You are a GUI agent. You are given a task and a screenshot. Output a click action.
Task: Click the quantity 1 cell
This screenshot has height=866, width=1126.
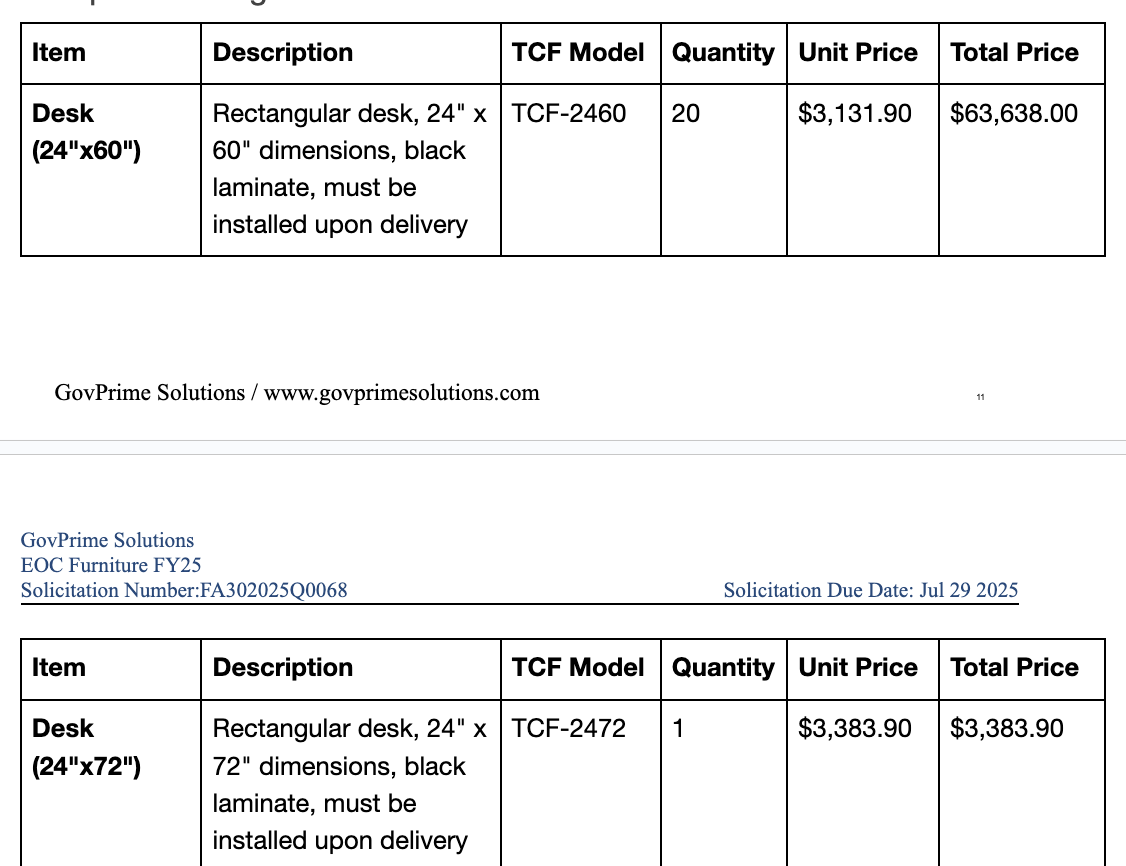[723, 783]
